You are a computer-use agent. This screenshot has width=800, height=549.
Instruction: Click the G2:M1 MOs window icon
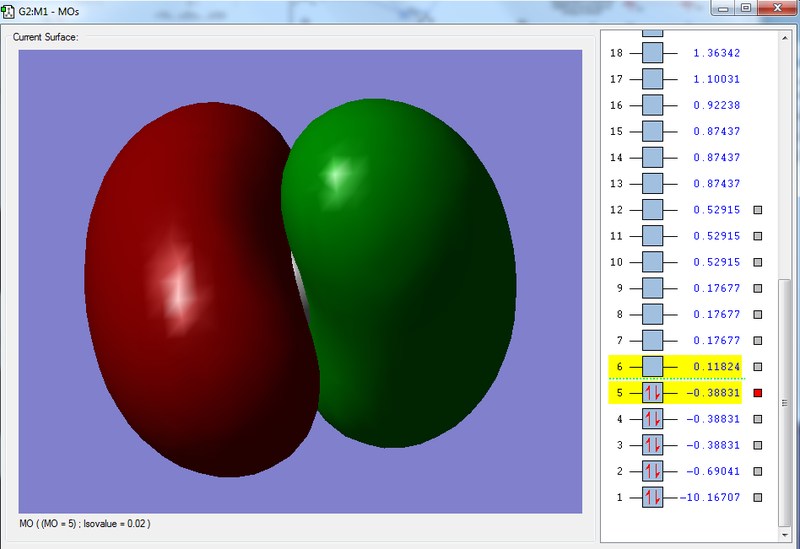pyautogui.click(x=8, y=11)
